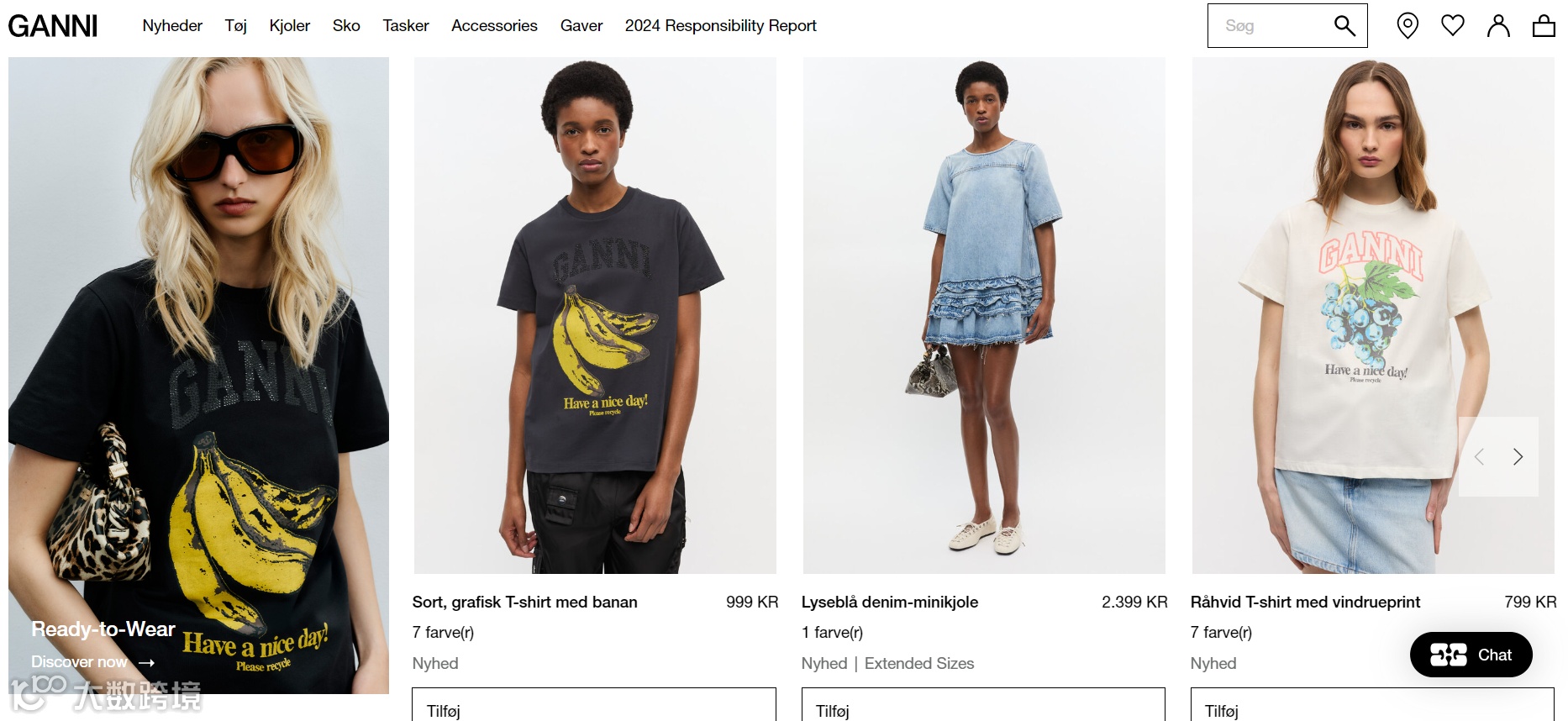Show previous image with left chevron arrow
1568x721 pixels.
click(1480, 456)
